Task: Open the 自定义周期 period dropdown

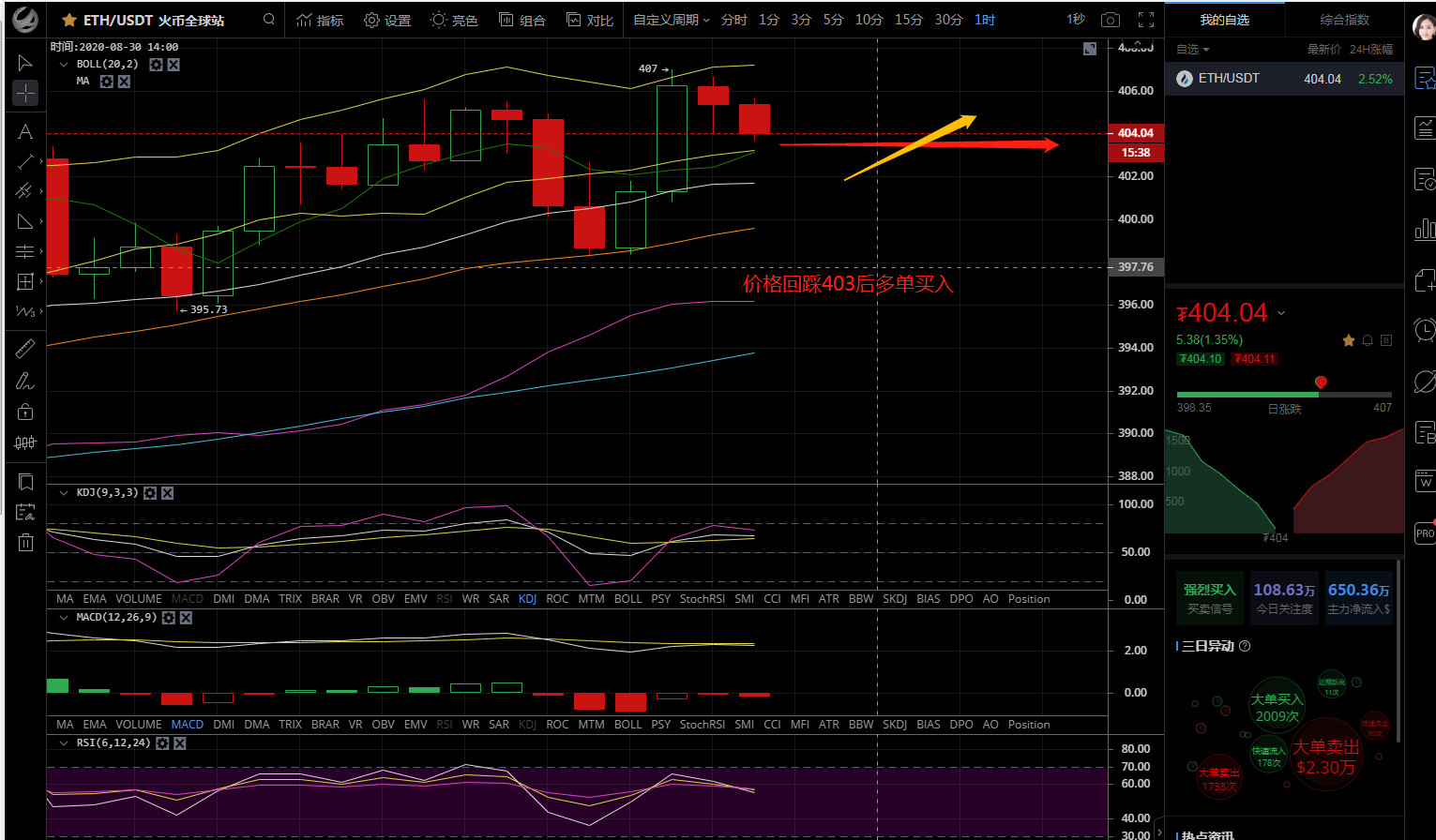Action: click(671, 20)
